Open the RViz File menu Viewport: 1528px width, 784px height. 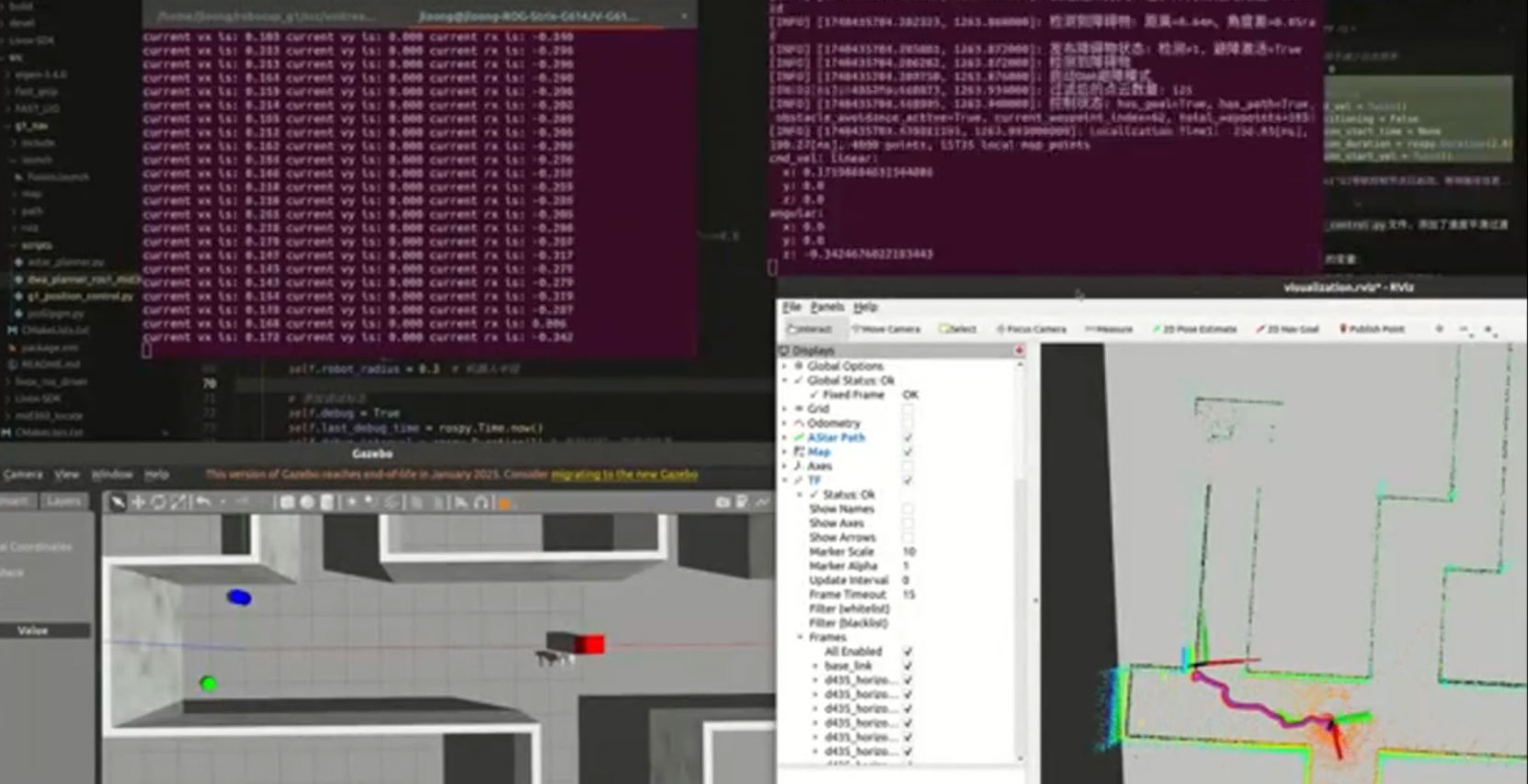[x=792, y=307]
